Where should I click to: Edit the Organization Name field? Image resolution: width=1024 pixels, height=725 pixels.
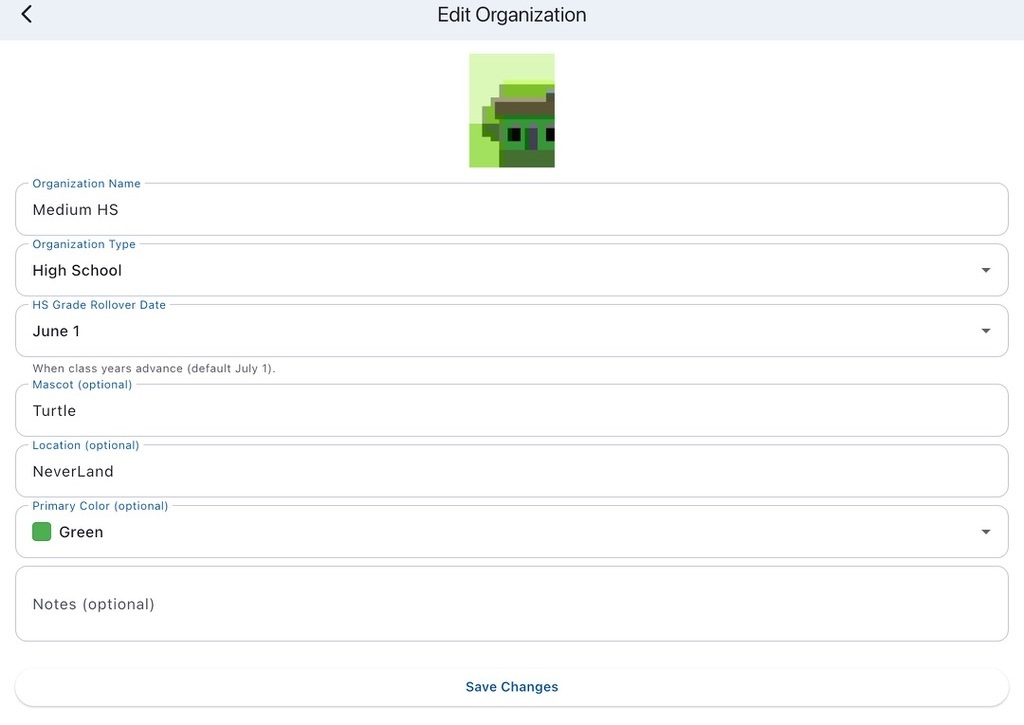coord(512,210)
